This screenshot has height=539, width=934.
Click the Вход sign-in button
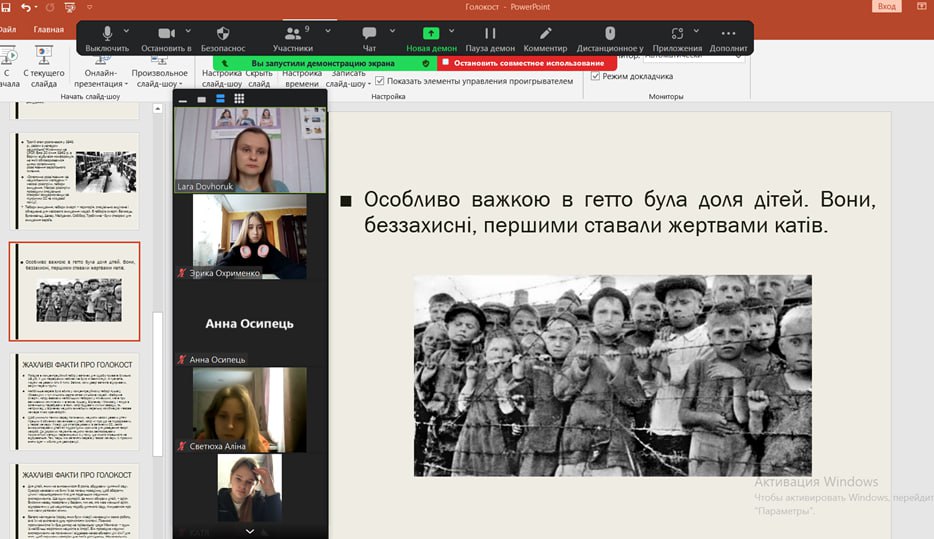pyautogui.click(x=886, y=7)
